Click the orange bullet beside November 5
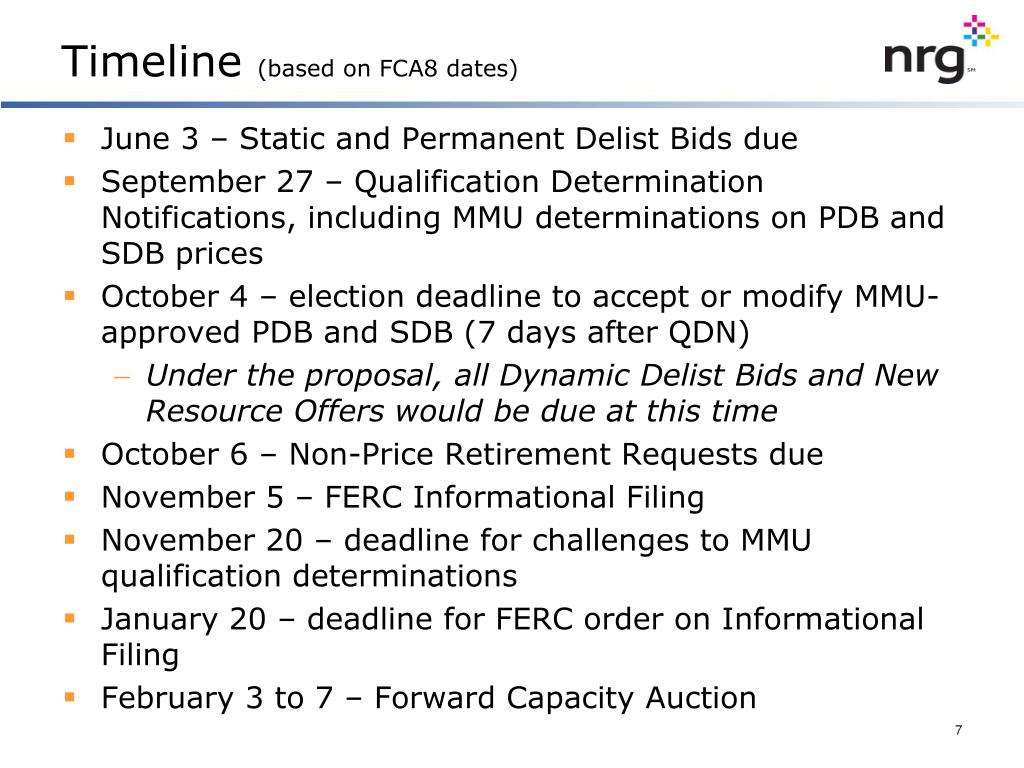Screen dimensions: 1024x768 coord(70,496)
